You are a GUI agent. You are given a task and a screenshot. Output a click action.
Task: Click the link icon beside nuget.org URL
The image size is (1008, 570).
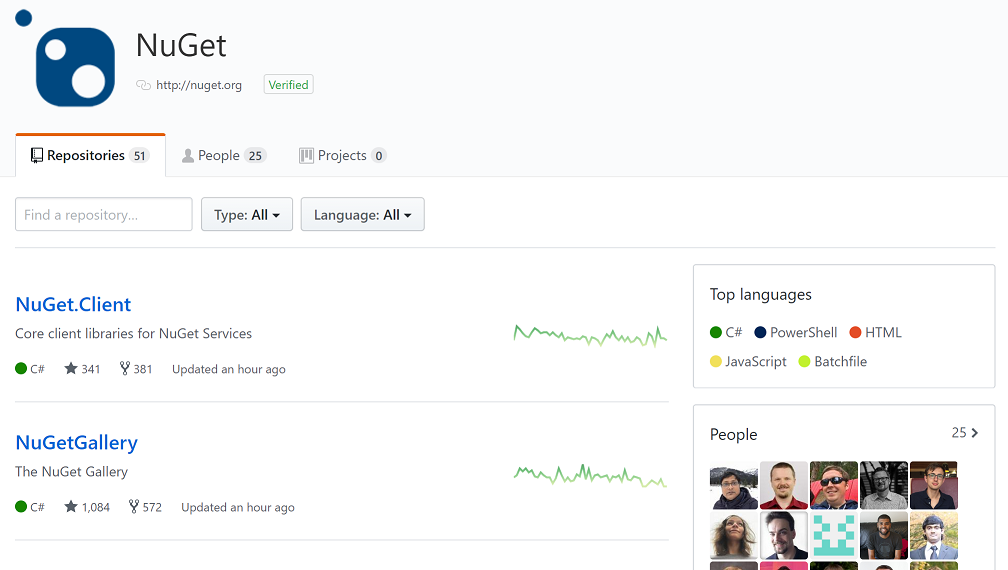point(143,85)
